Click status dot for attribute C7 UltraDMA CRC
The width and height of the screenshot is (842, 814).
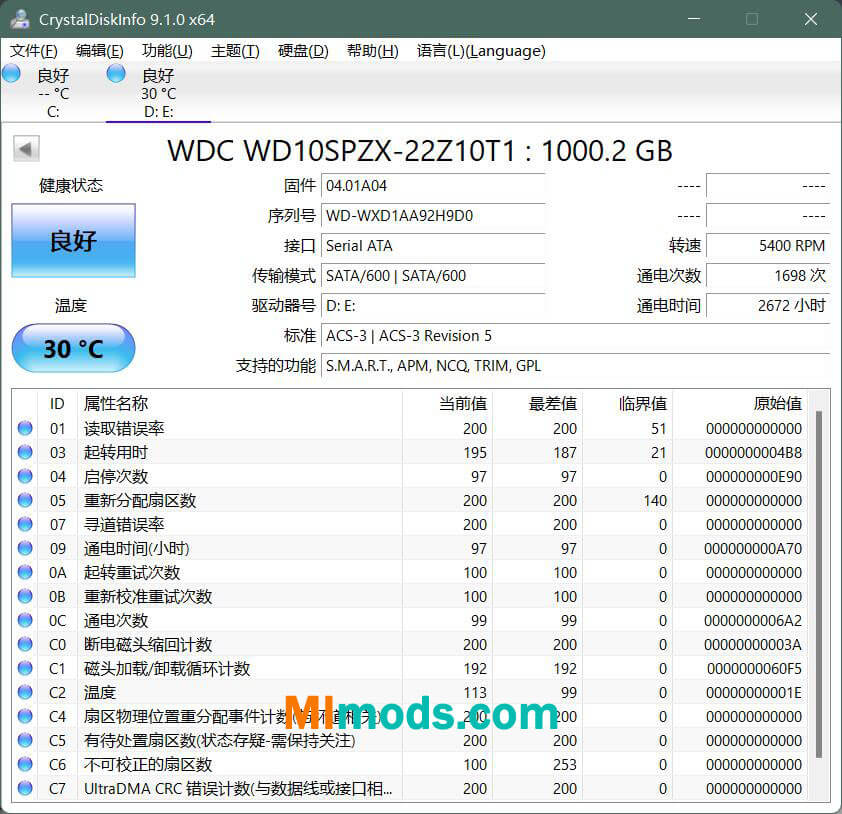pyautogui.click(x=25, y=788)
